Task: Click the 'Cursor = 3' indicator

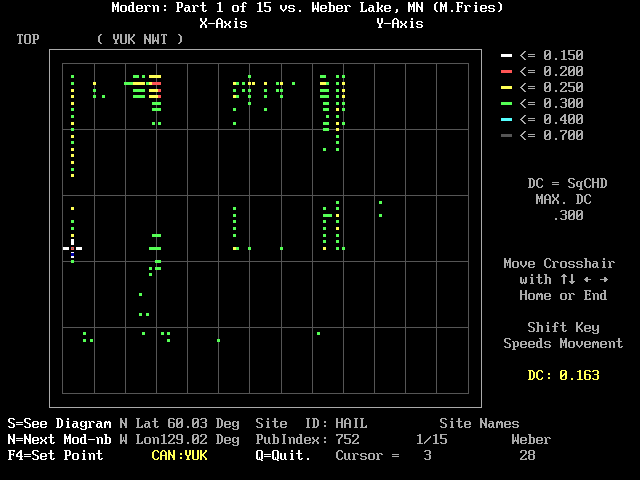Action: [383, 455]
